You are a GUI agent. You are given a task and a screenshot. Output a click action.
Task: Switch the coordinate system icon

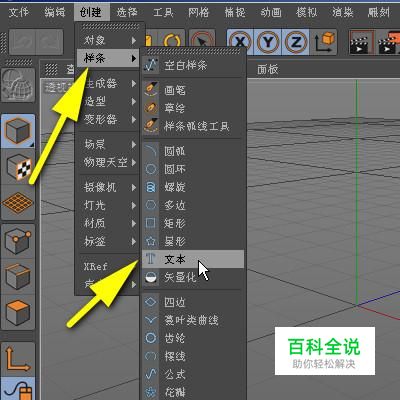coord(324,42)
